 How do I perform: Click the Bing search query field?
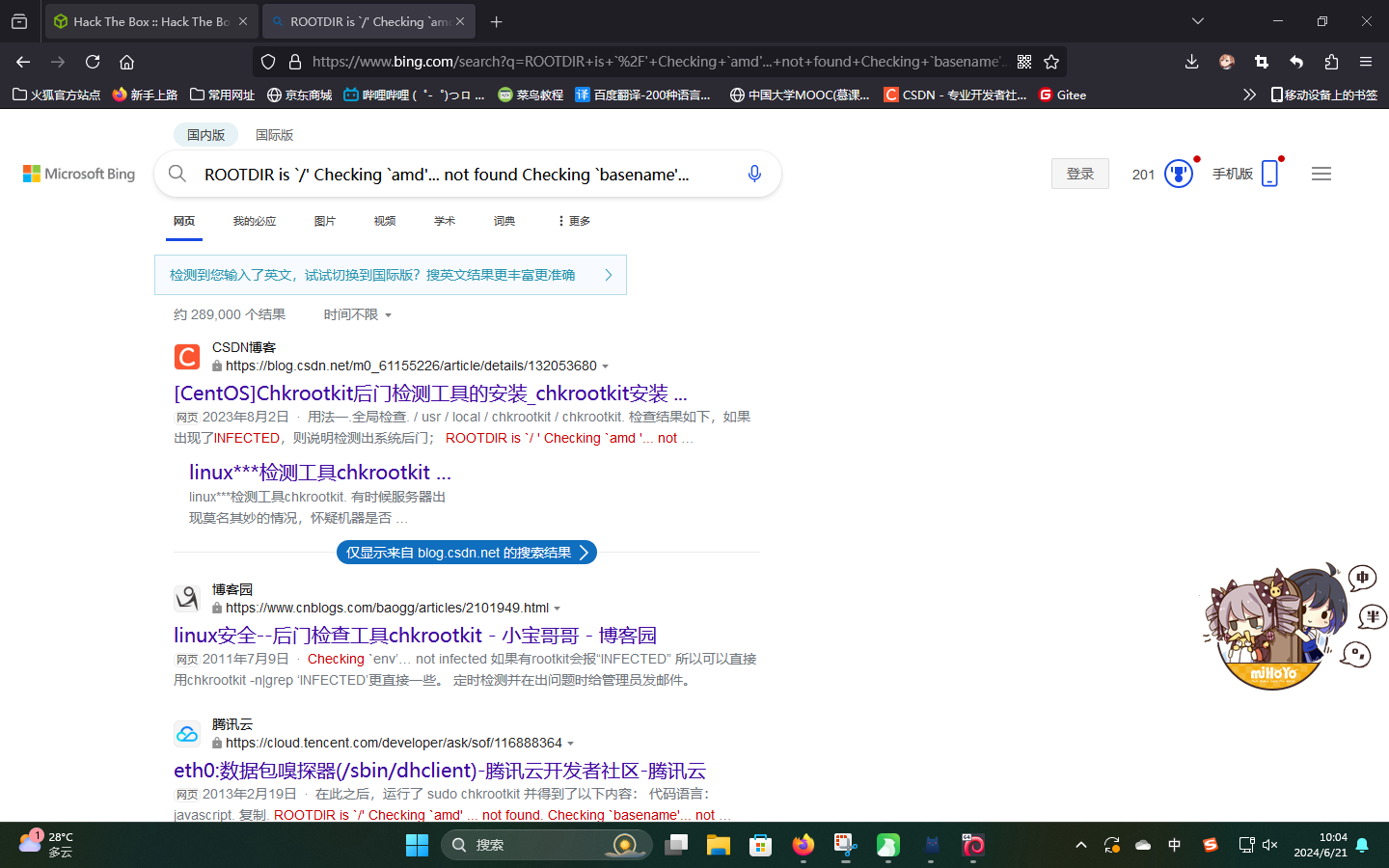coord(467,175)
